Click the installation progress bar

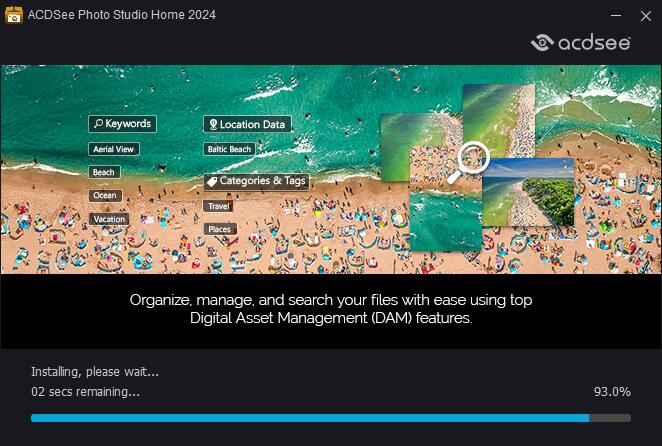331,418
